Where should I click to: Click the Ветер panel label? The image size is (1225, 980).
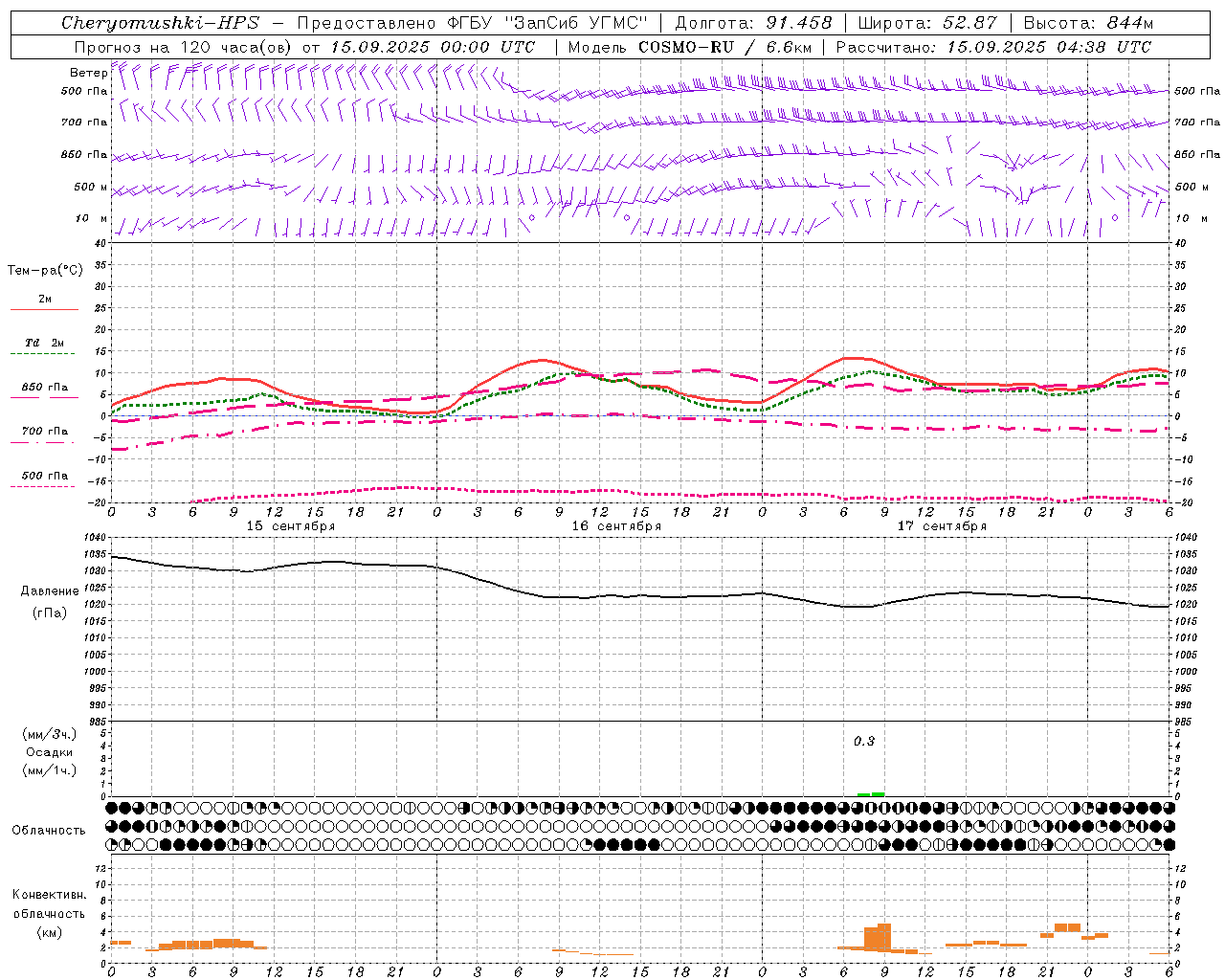(x=89, y=73)
